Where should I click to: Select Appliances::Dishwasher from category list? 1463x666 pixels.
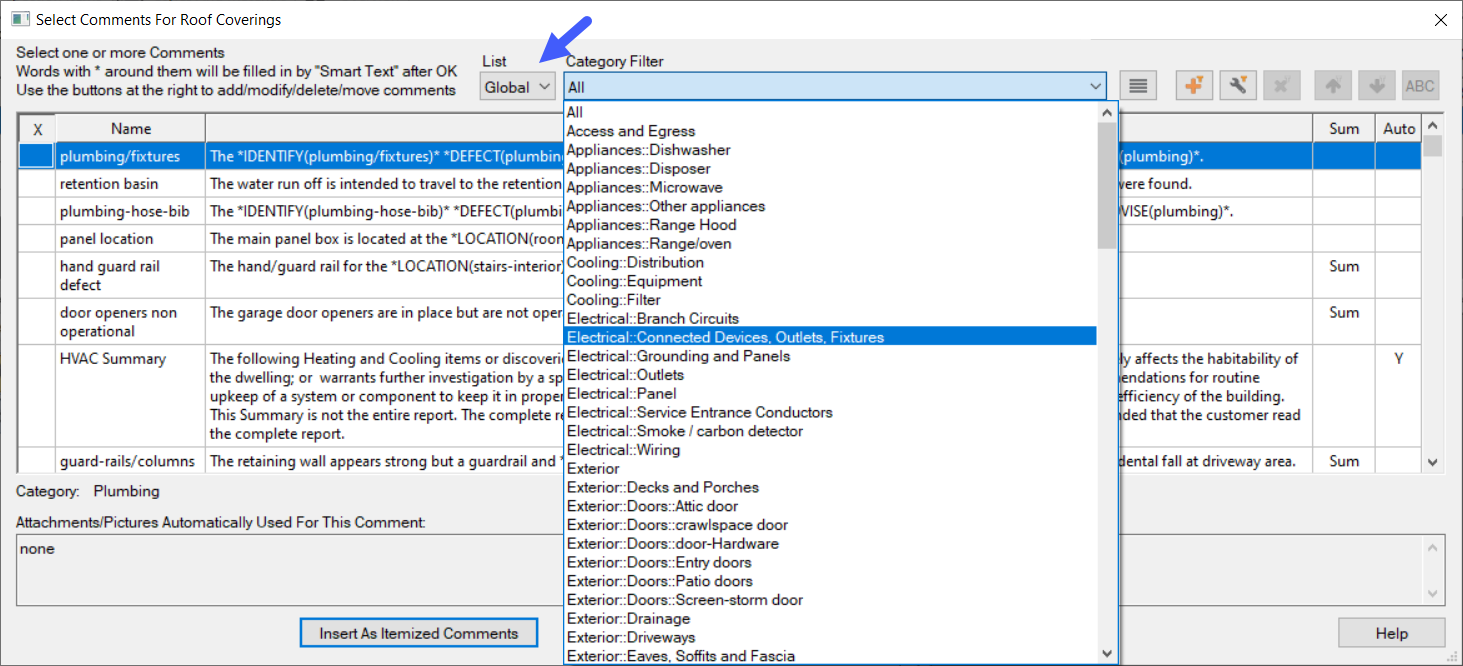point(648,150)
